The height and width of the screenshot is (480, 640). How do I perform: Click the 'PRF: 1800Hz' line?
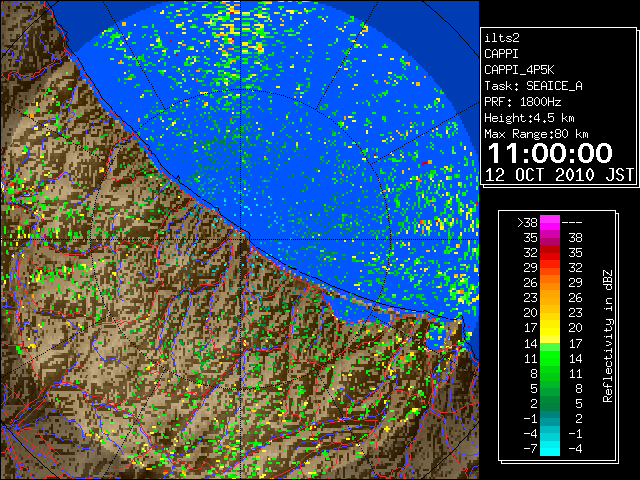(523, 102)
